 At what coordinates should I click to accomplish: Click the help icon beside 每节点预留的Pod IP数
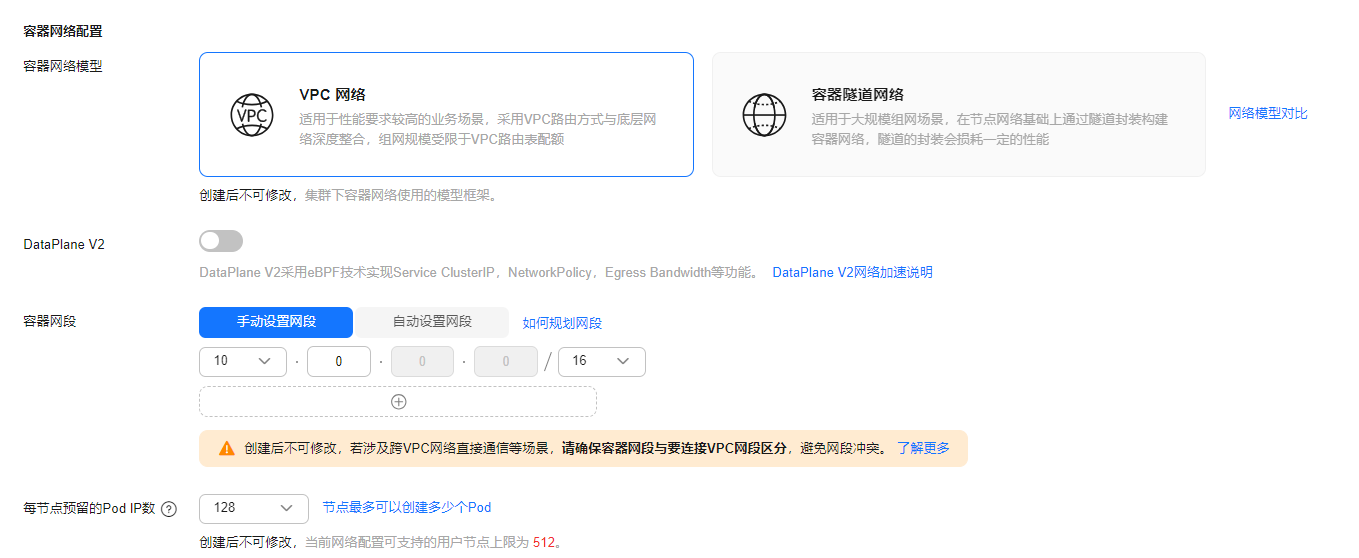click(169, 508)
